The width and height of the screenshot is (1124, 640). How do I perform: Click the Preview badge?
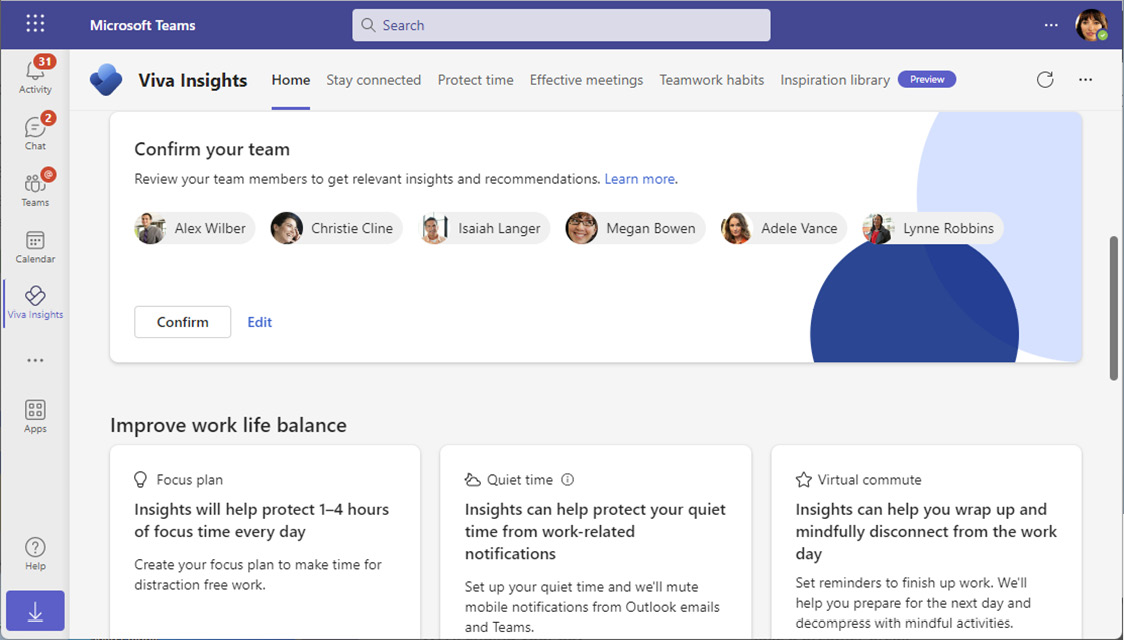coord(927,80)
